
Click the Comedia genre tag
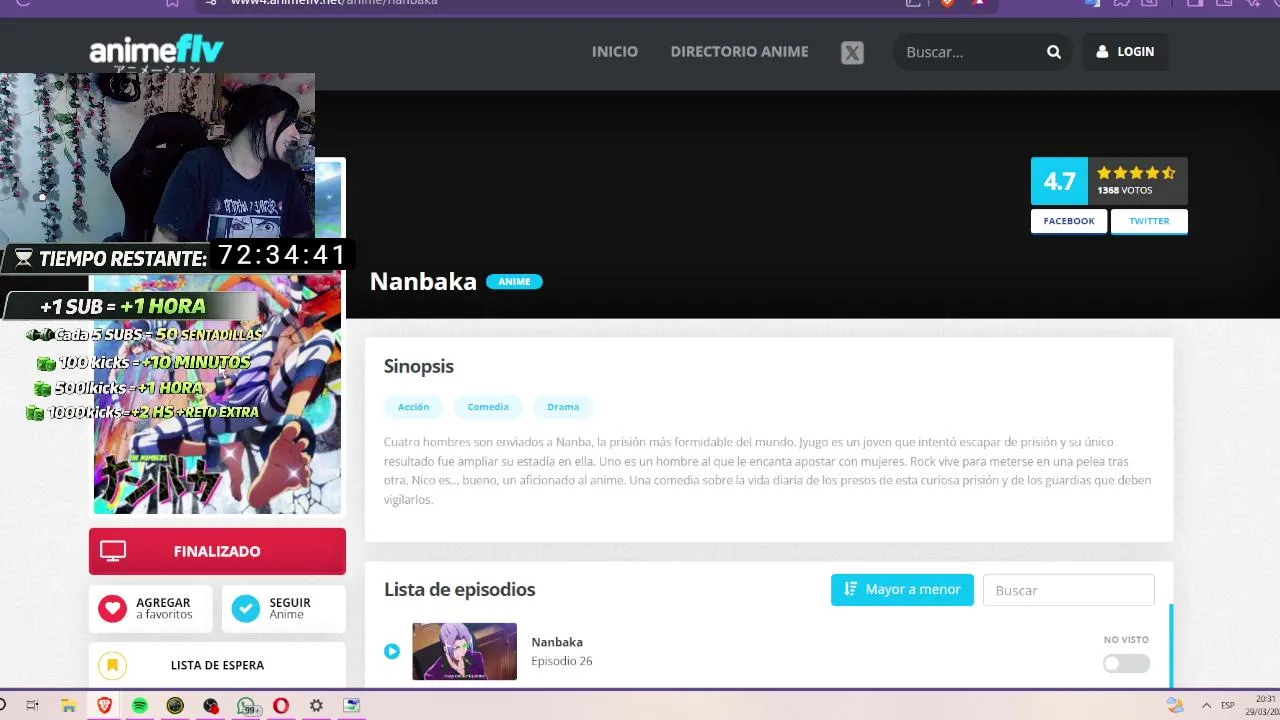click(x=488, y=407)
